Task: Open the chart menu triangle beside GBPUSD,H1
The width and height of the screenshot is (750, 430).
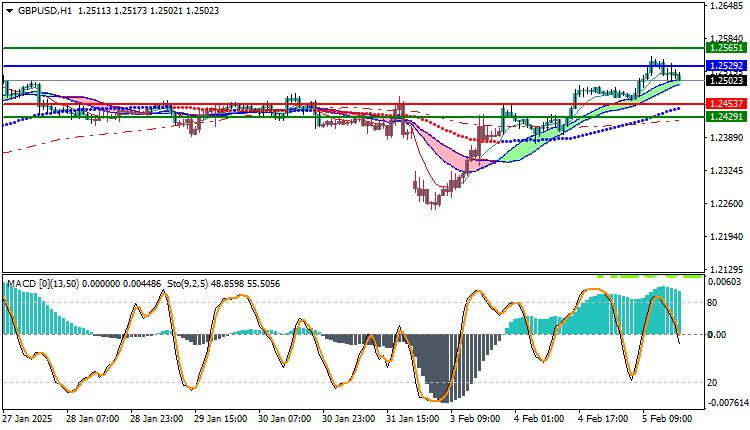Action: click(x=9, y=11)
